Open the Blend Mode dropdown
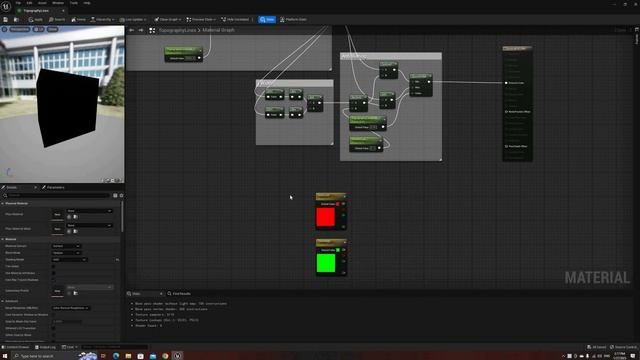Screen dimensions: 640x360 (66, 253)
